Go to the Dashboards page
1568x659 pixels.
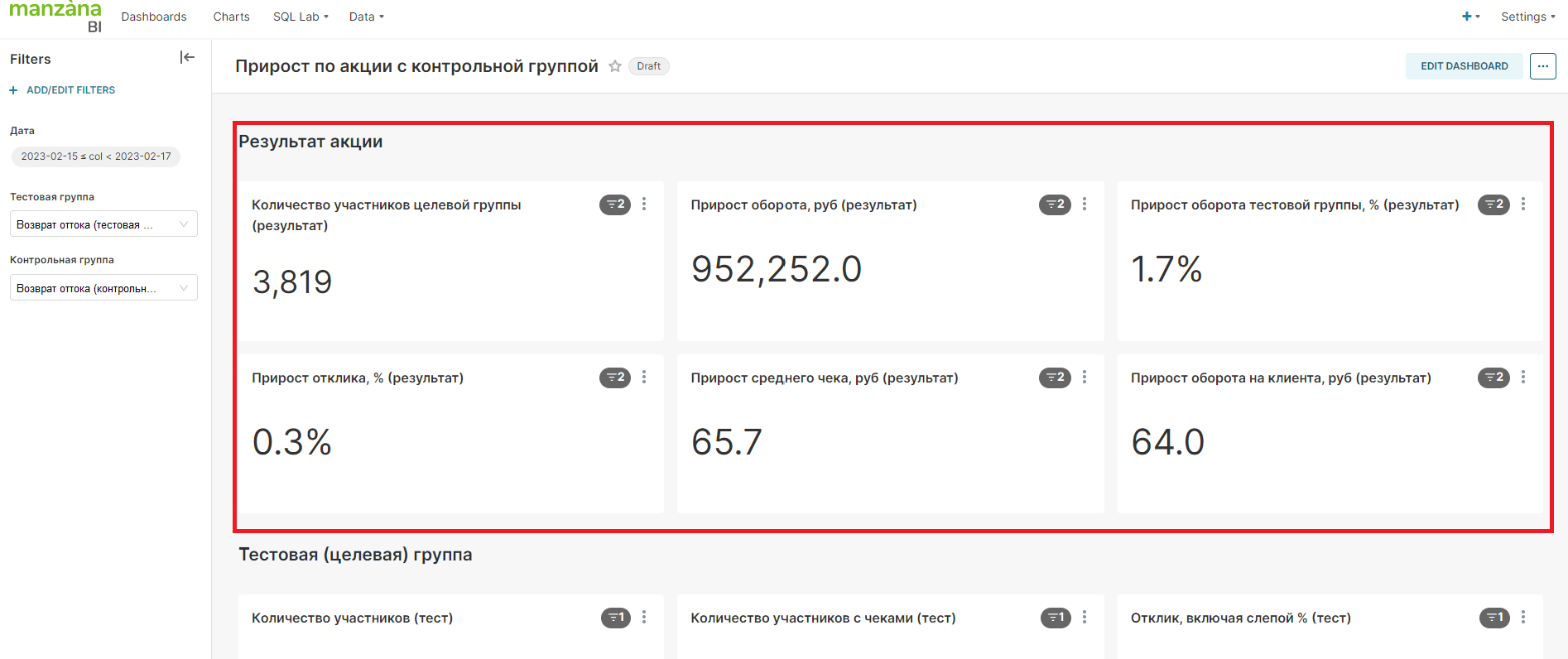click(x=154, y=17)
